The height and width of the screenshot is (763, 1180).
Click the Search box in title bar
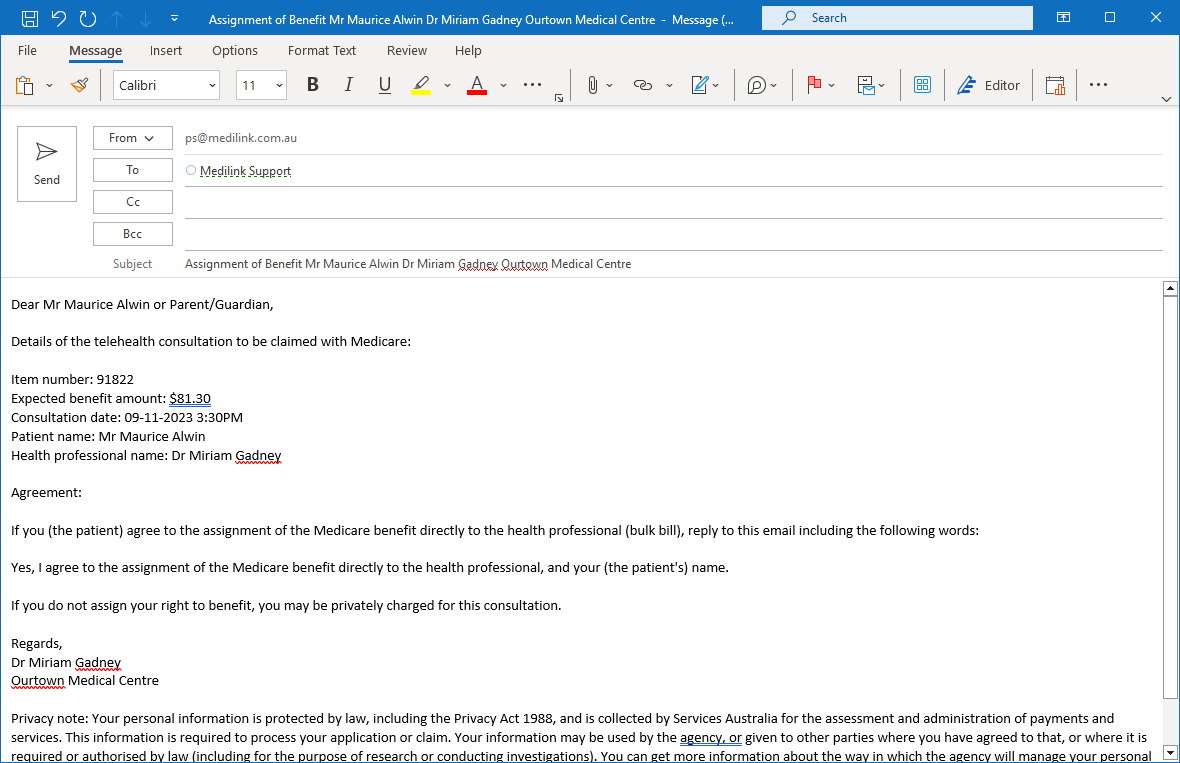(x=897, y=17)
